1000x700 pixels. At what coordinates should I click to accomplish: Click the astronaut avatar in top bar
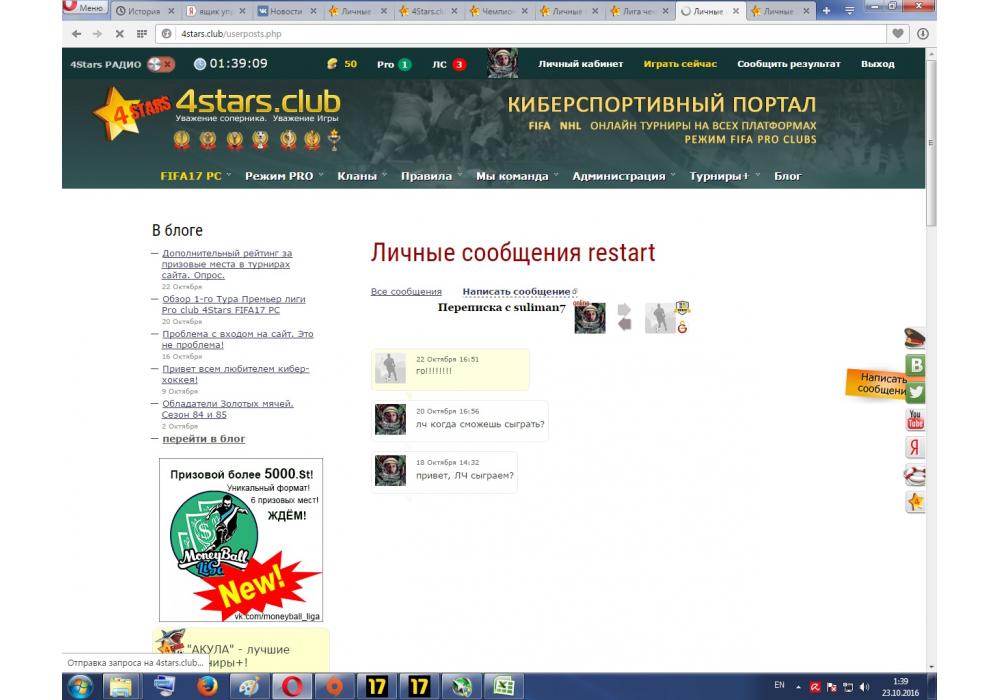[x=502, y=64]
